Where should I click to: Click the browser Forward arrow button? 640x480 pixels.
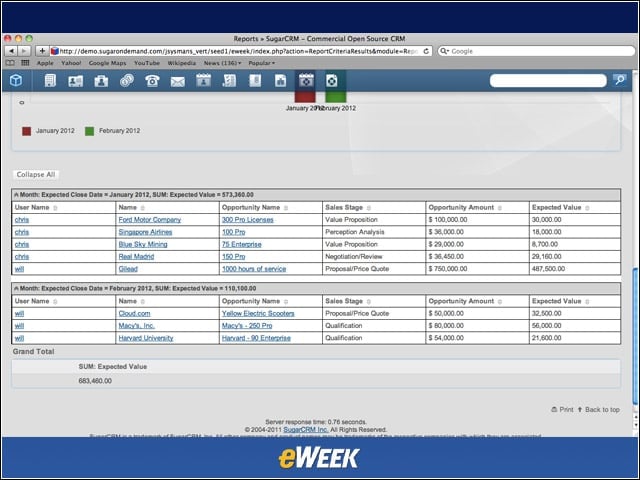pyautogui.click(x=24, y=51)
